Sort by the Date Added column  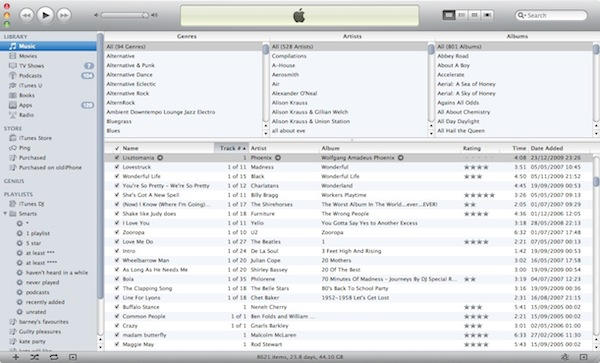pos(559,148)
